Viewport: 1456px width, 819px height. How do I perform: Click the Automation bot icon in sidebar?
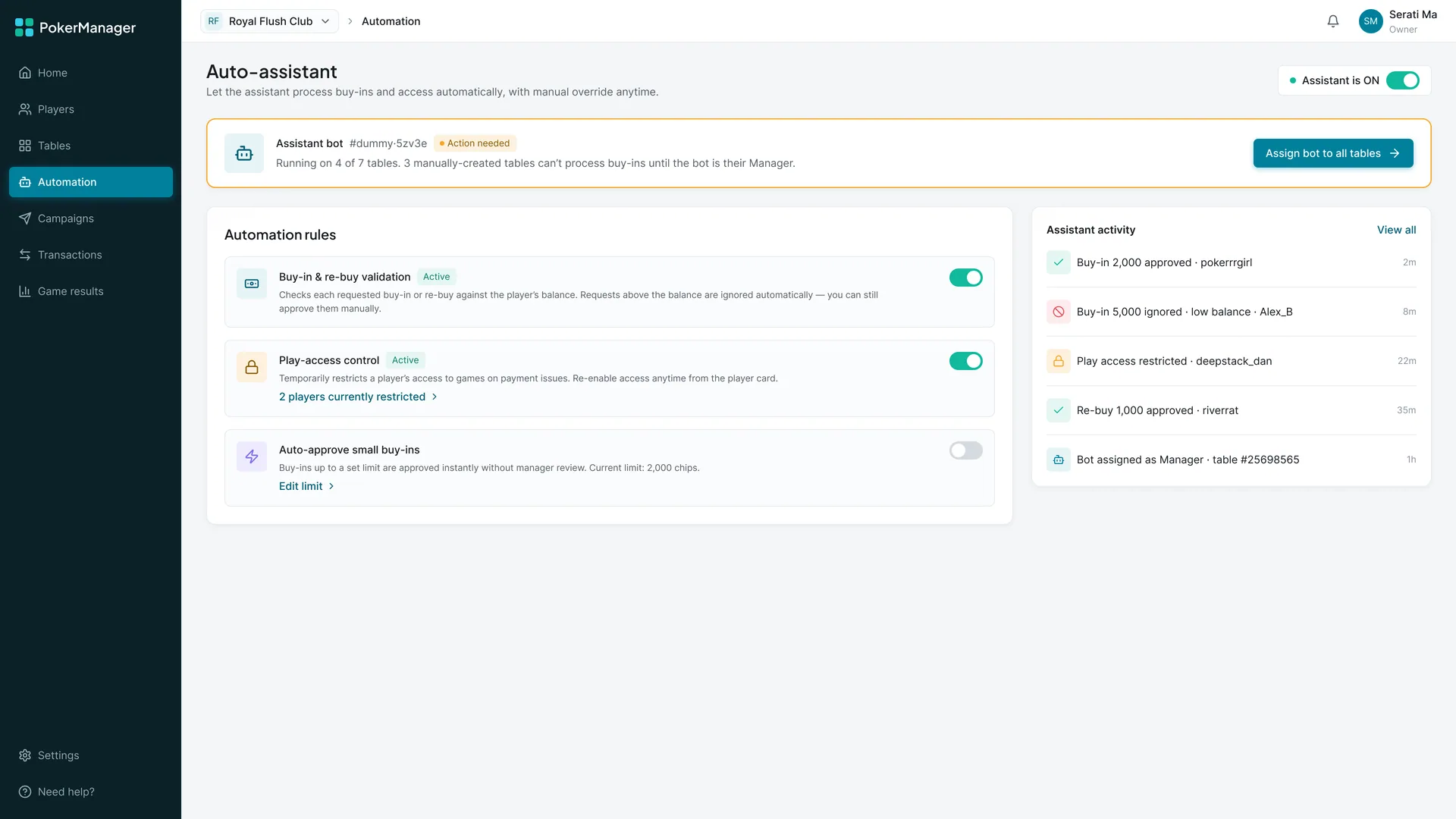pos(25,182)
